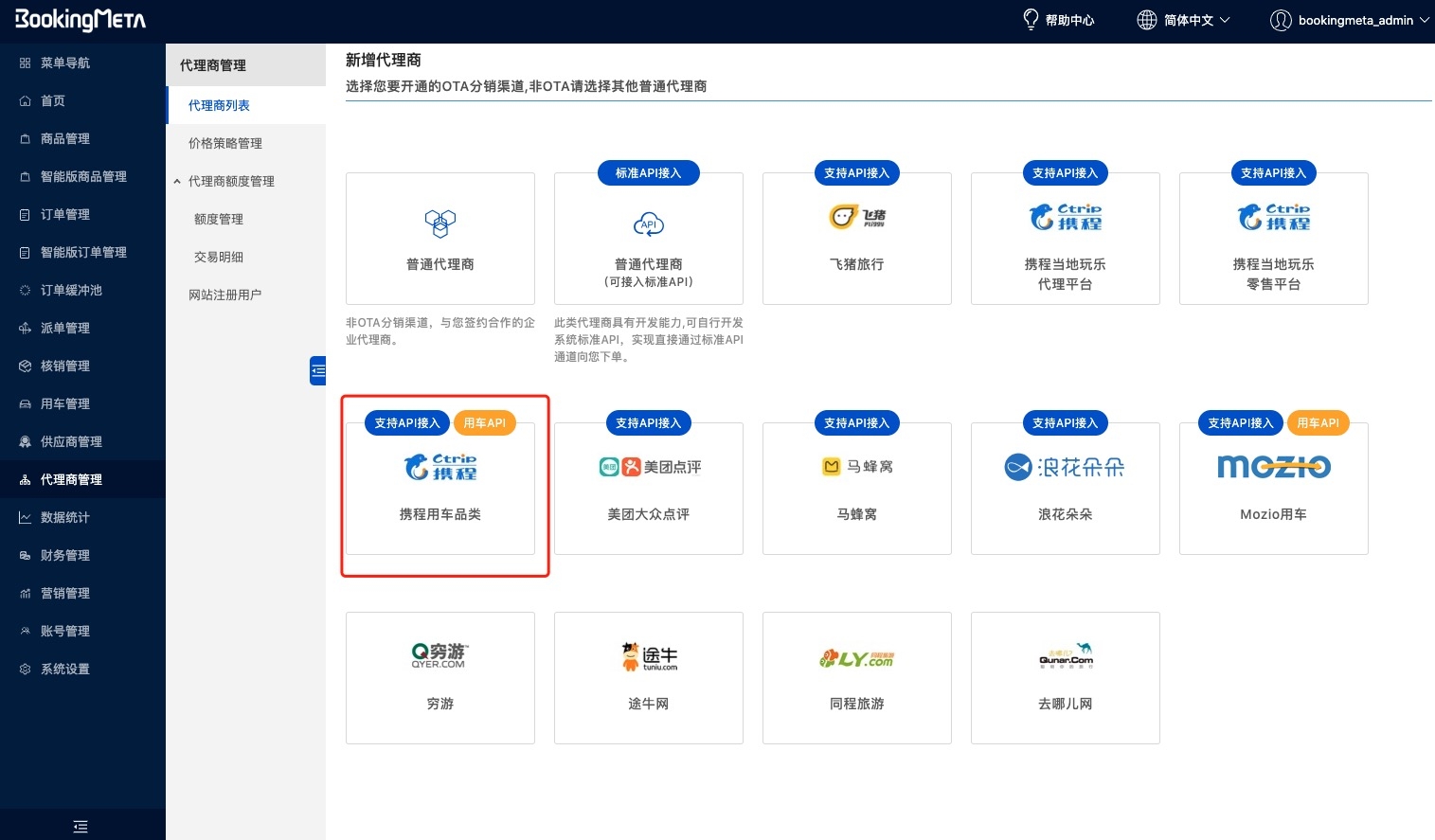Image resolution: width=1435 pixels, height=840 pixels.
Task: Choose the 普通代理商 agent card
Action: click(x=440, y=239)
